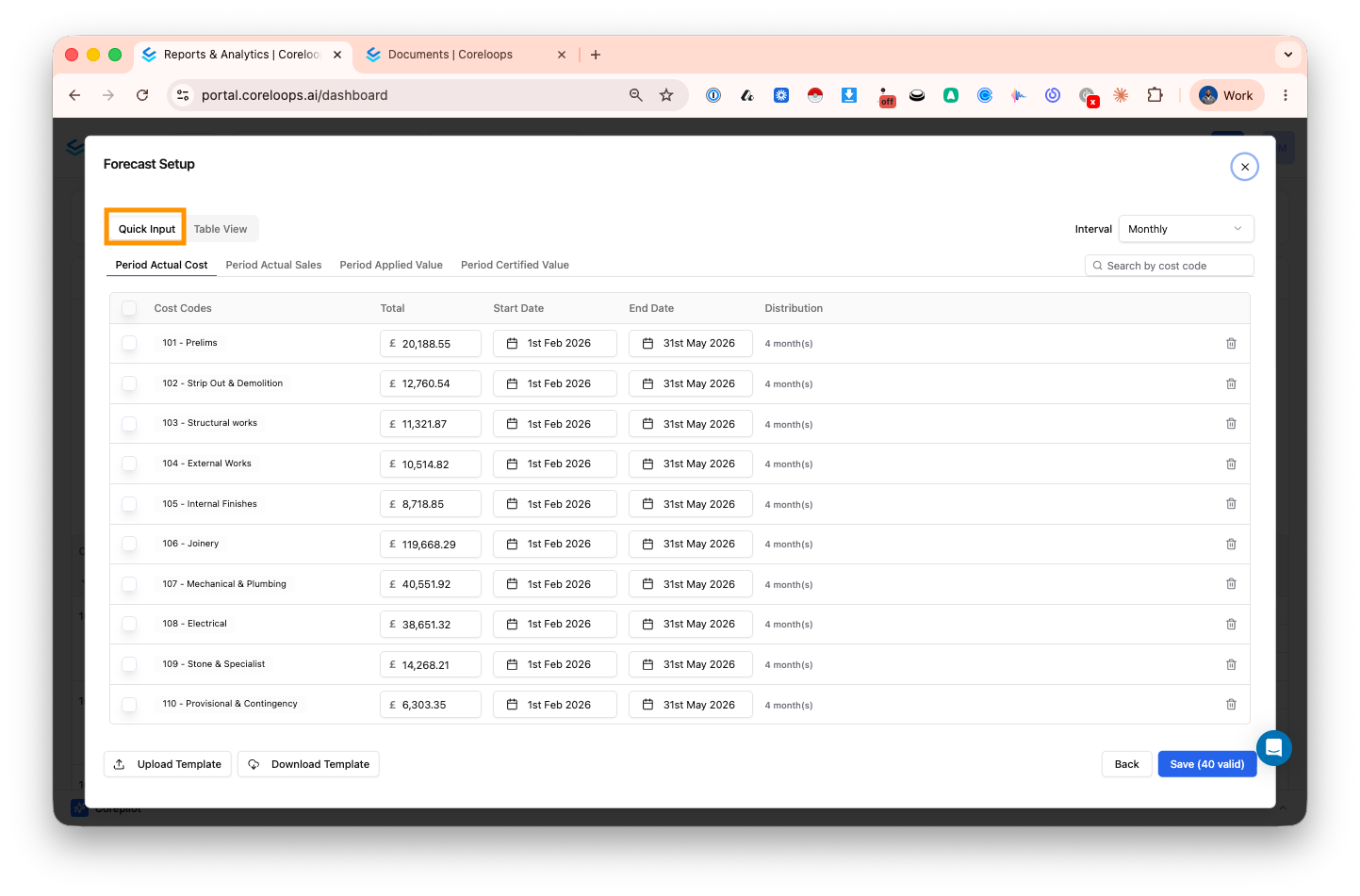This screenshot has height=896, width=1360.
Task: Check the 108 - Electrical checkbox
Action: click(x=129, y=624)
